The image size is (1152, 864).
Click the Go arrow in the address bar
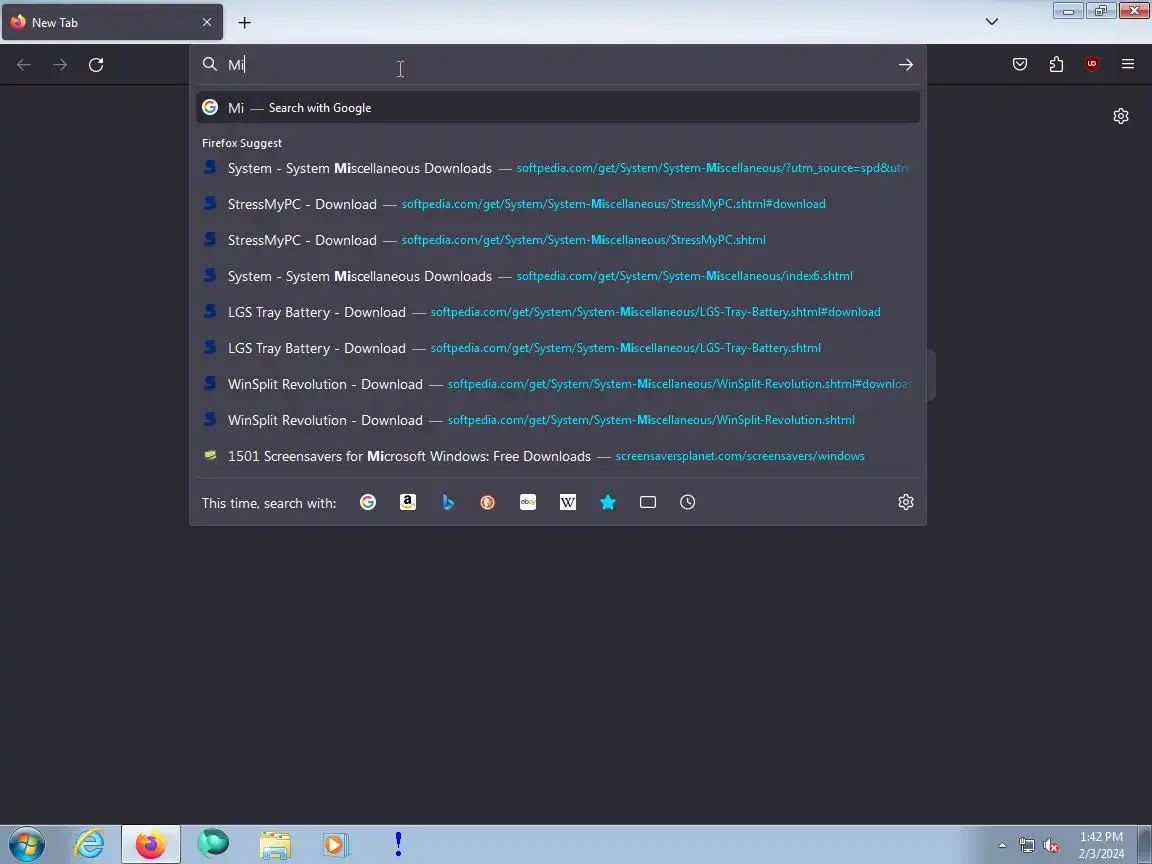(x=905, y=65)
